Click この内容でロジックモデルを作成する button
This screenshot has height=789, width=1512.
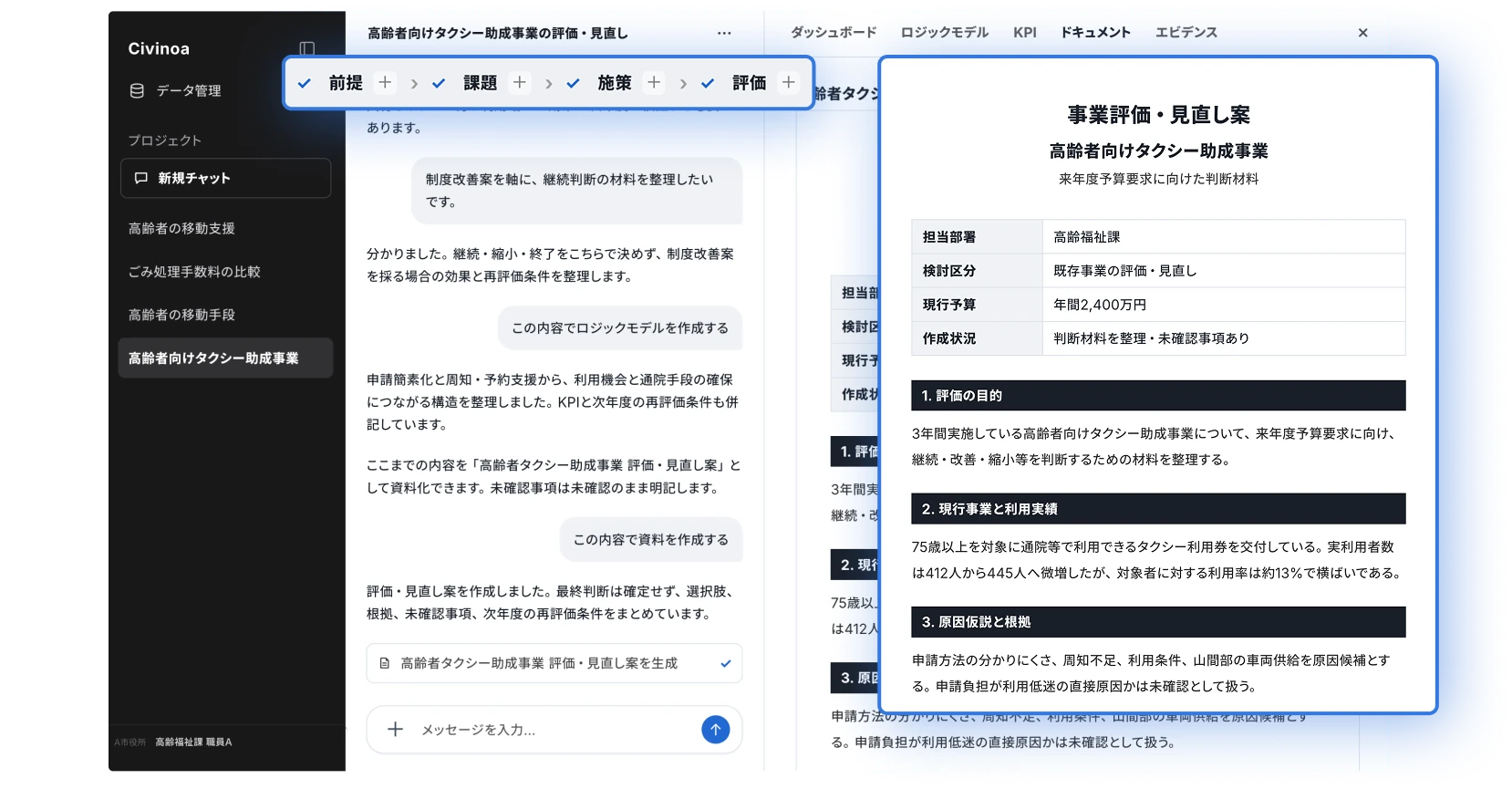pyautogui.click(x=620, y=328)
